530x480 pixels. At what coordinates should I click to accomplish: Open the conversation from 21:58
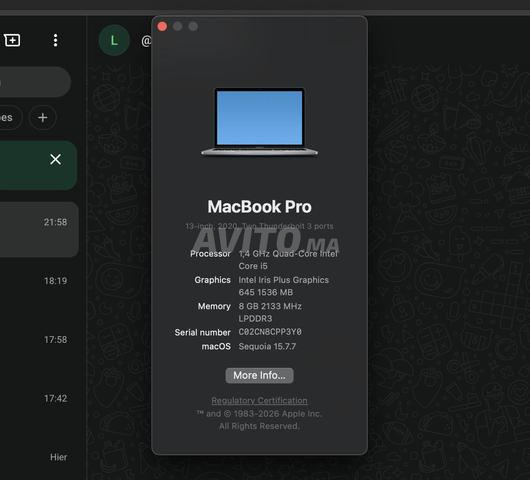point(39,230)
